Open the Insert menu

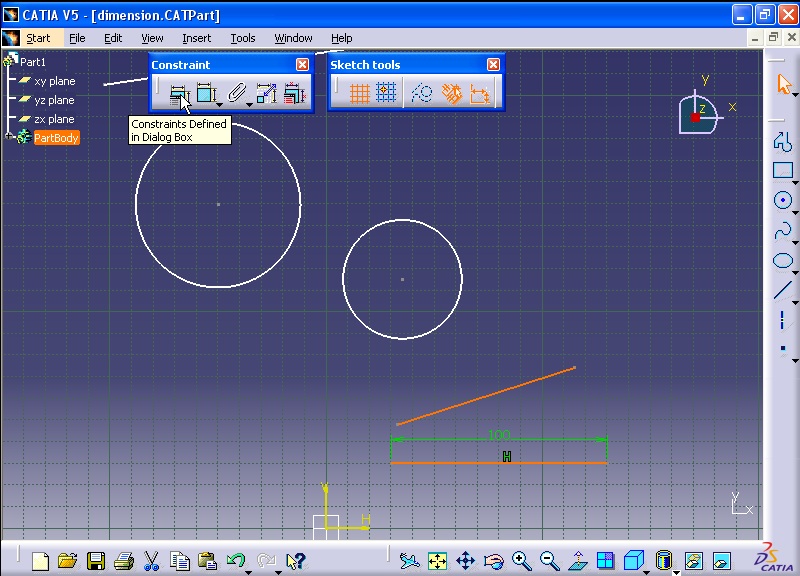[196, 38]
